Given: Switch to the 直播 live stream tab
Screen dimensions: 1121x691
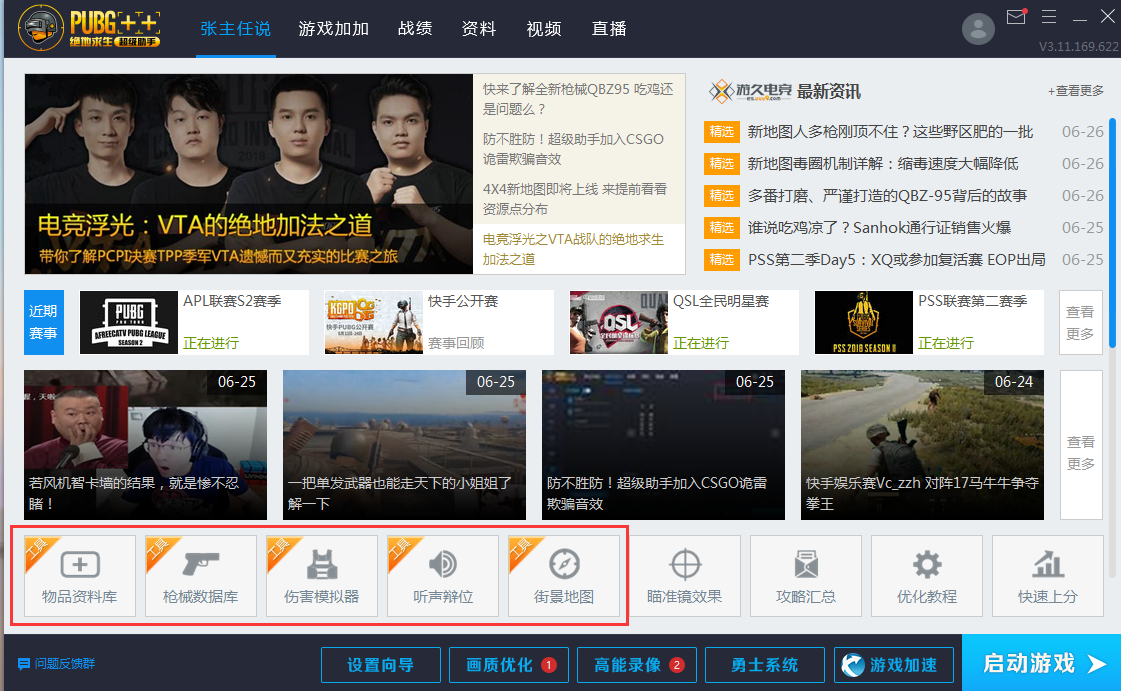Looking at the screenshot, I should click(609, 29).
